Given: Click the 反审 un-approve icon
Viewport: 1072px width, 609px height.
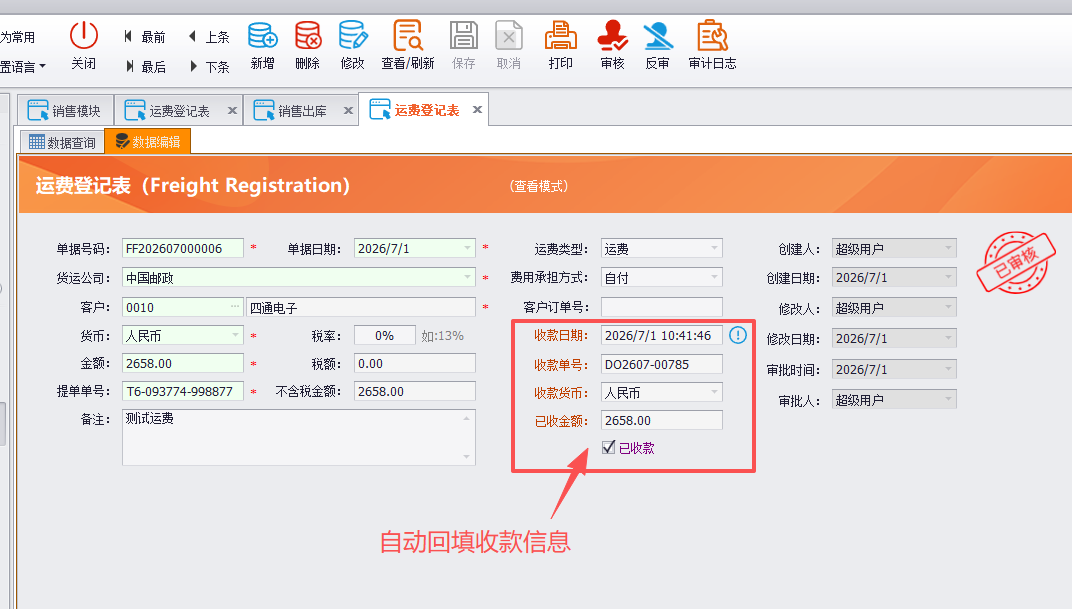Looking at the screenshot, I should pyautogui.click(x=658, y=35).
